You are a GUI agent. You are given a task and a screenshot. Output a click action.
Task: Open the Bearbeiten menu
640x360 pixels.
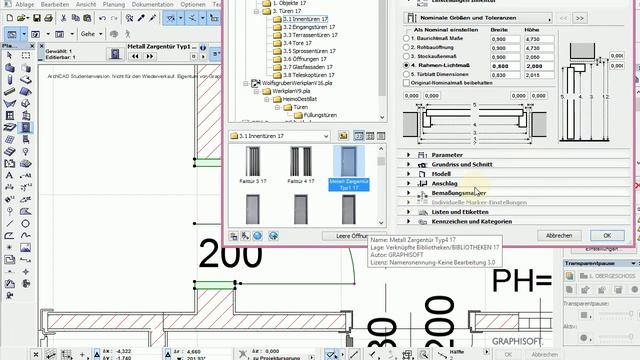[55, 4]
